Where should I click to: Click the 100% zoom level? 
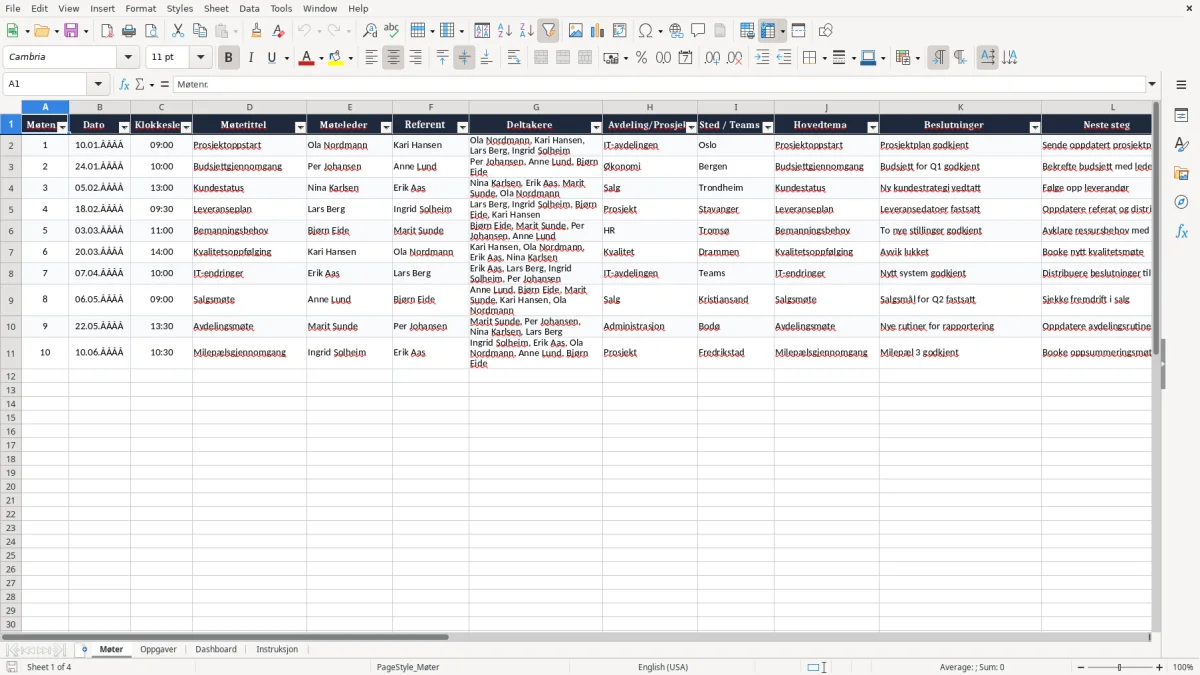coord(1183,667)
